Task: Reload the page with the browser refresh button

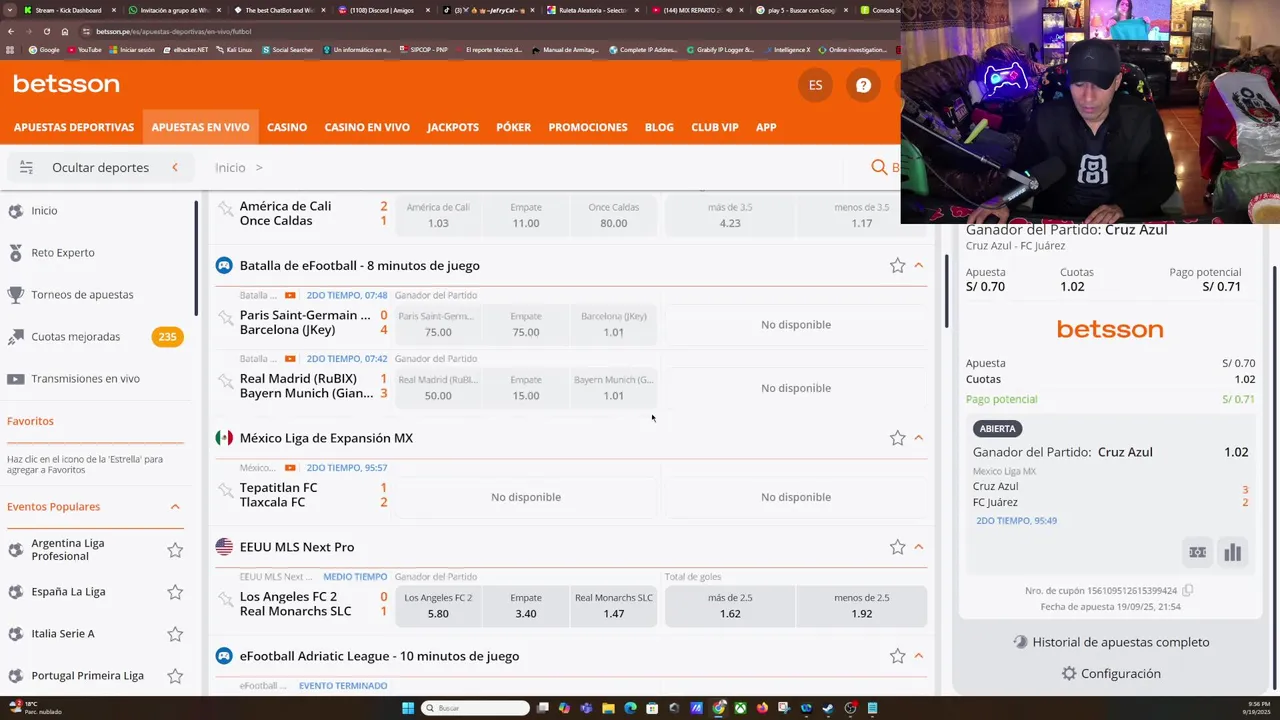Action: (46, 31)
